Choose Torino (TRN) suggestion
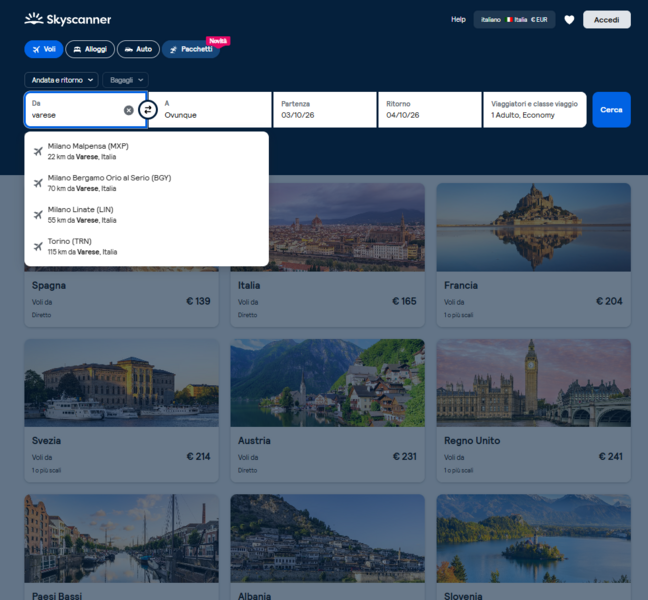This screenshot has height=600, width=648. point(146,247)
